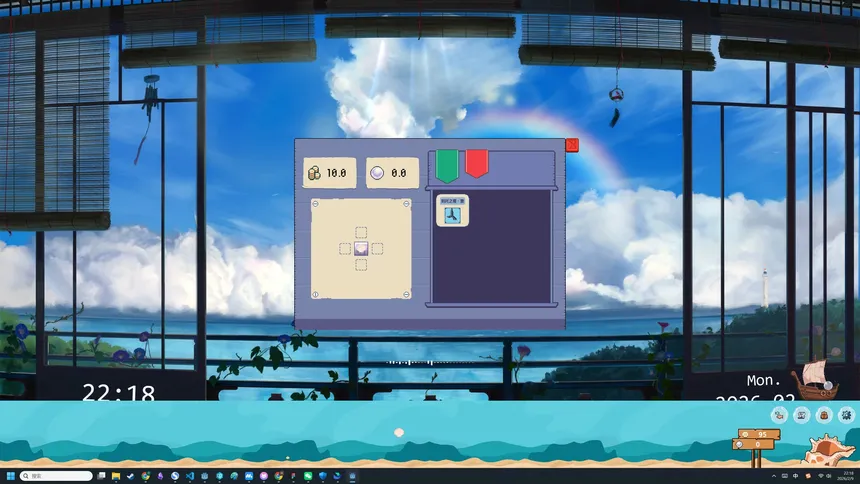Click the info icon on the parchment board
This screenshot has height=484, width=860.
click(315, 295)
